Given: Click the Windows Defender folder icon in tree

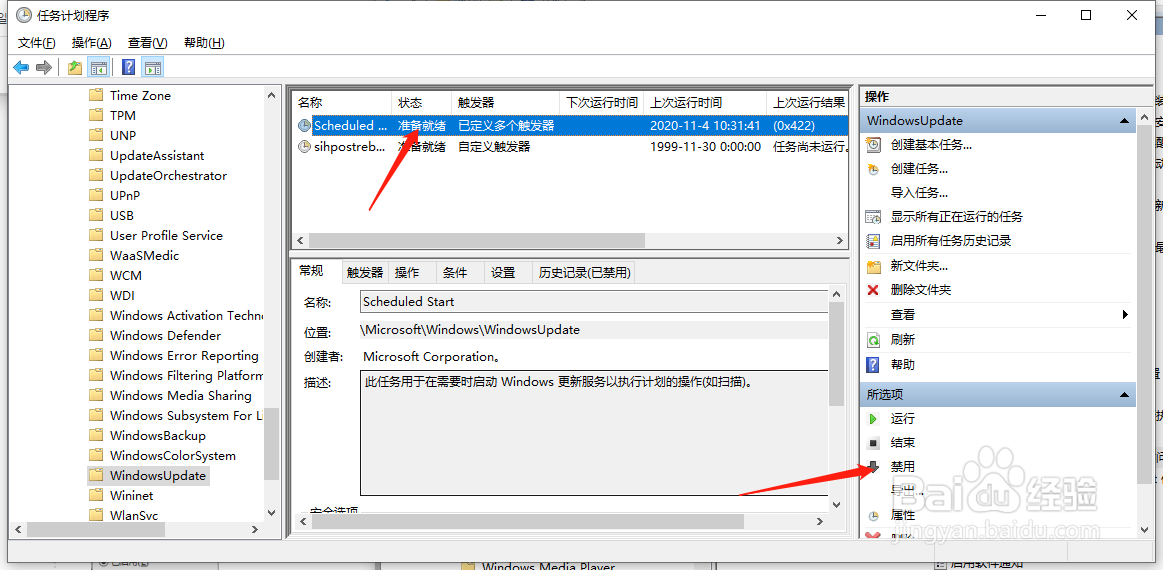Looking at the screenshot, I should 95,335.
